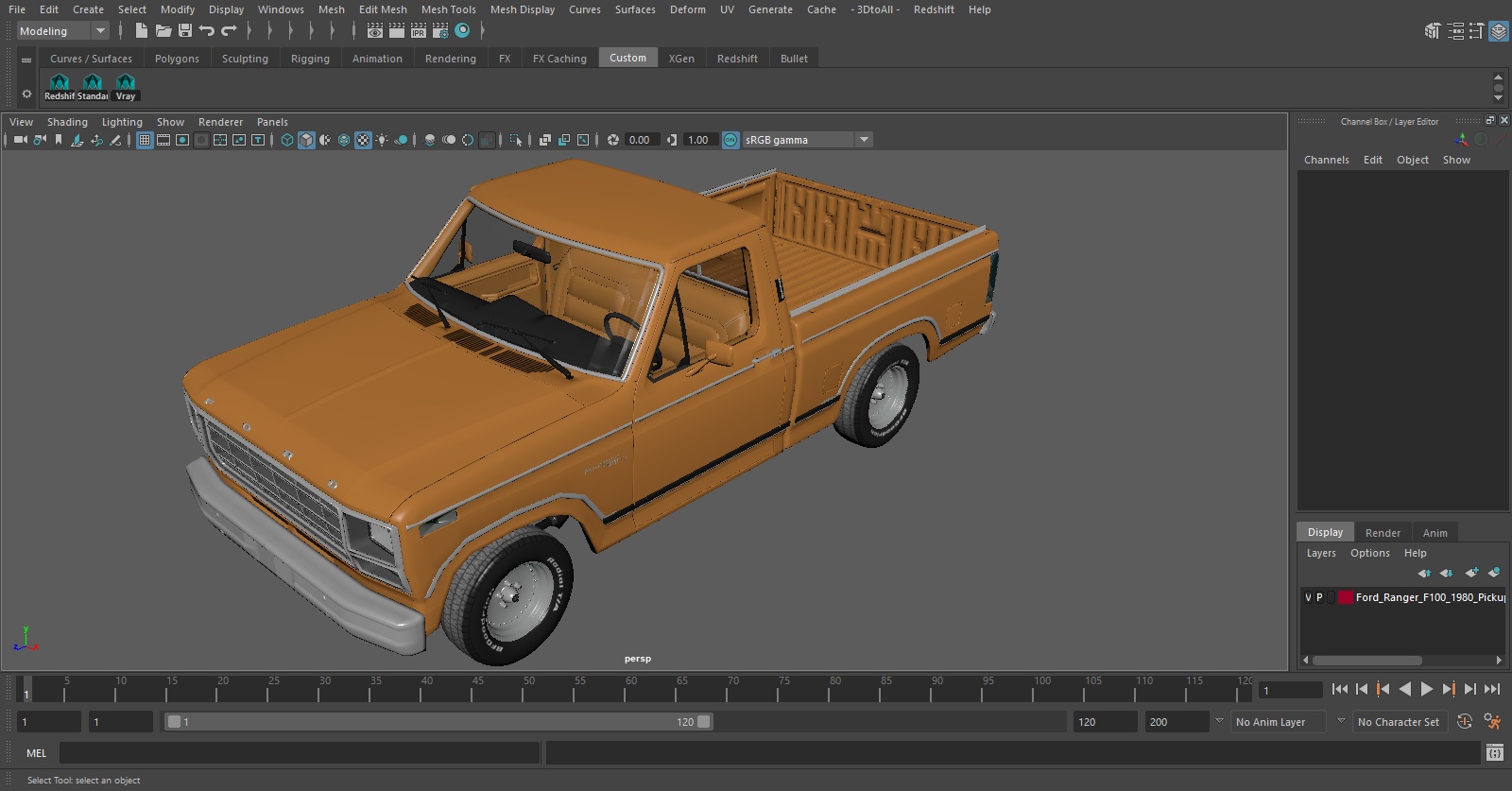The width and height of the screenshot is (1512, 791).
Task: Toggle view transform ON button
Action: click(730, 140)
